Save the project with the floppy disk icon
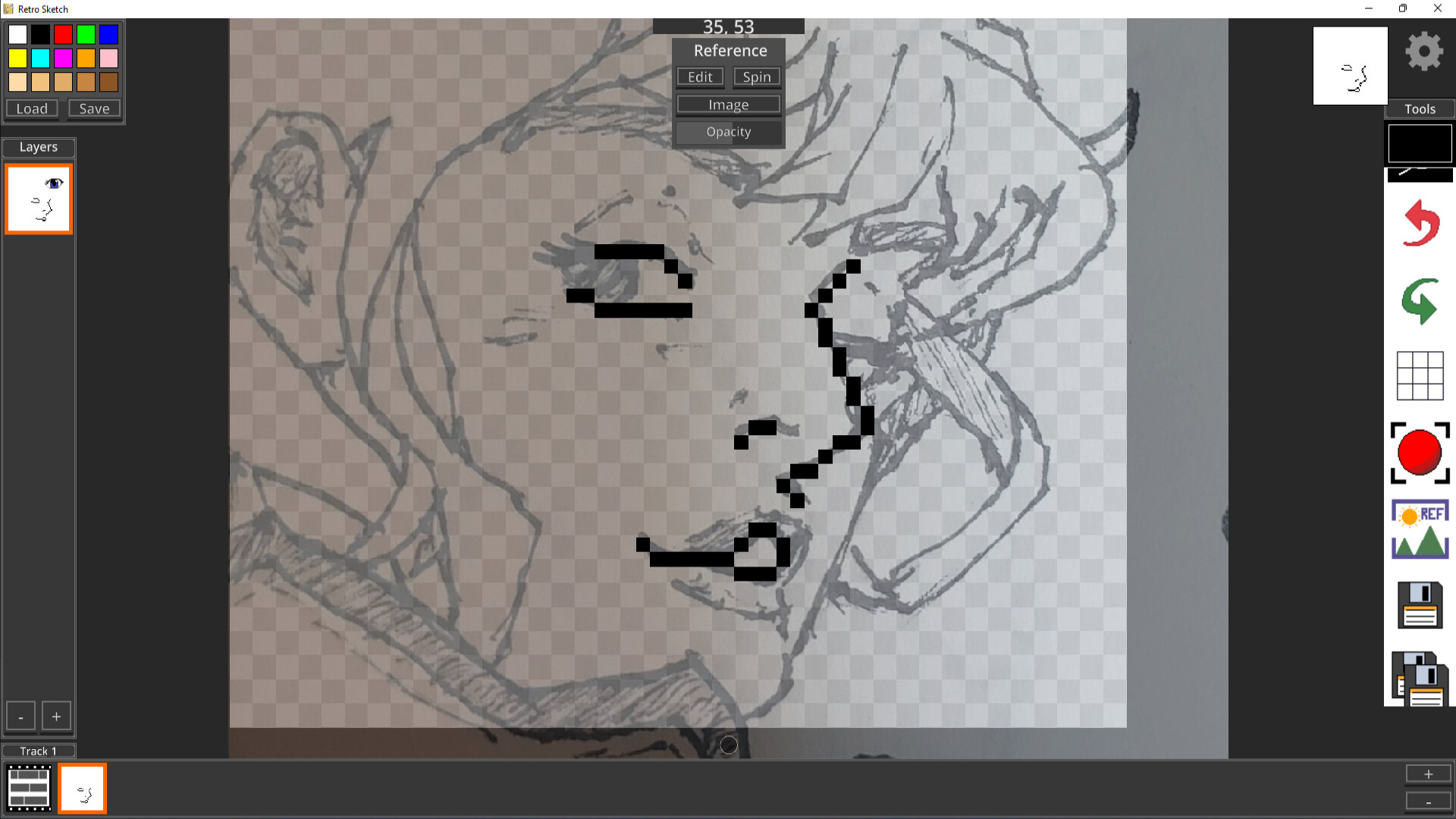 (1420, 605)
